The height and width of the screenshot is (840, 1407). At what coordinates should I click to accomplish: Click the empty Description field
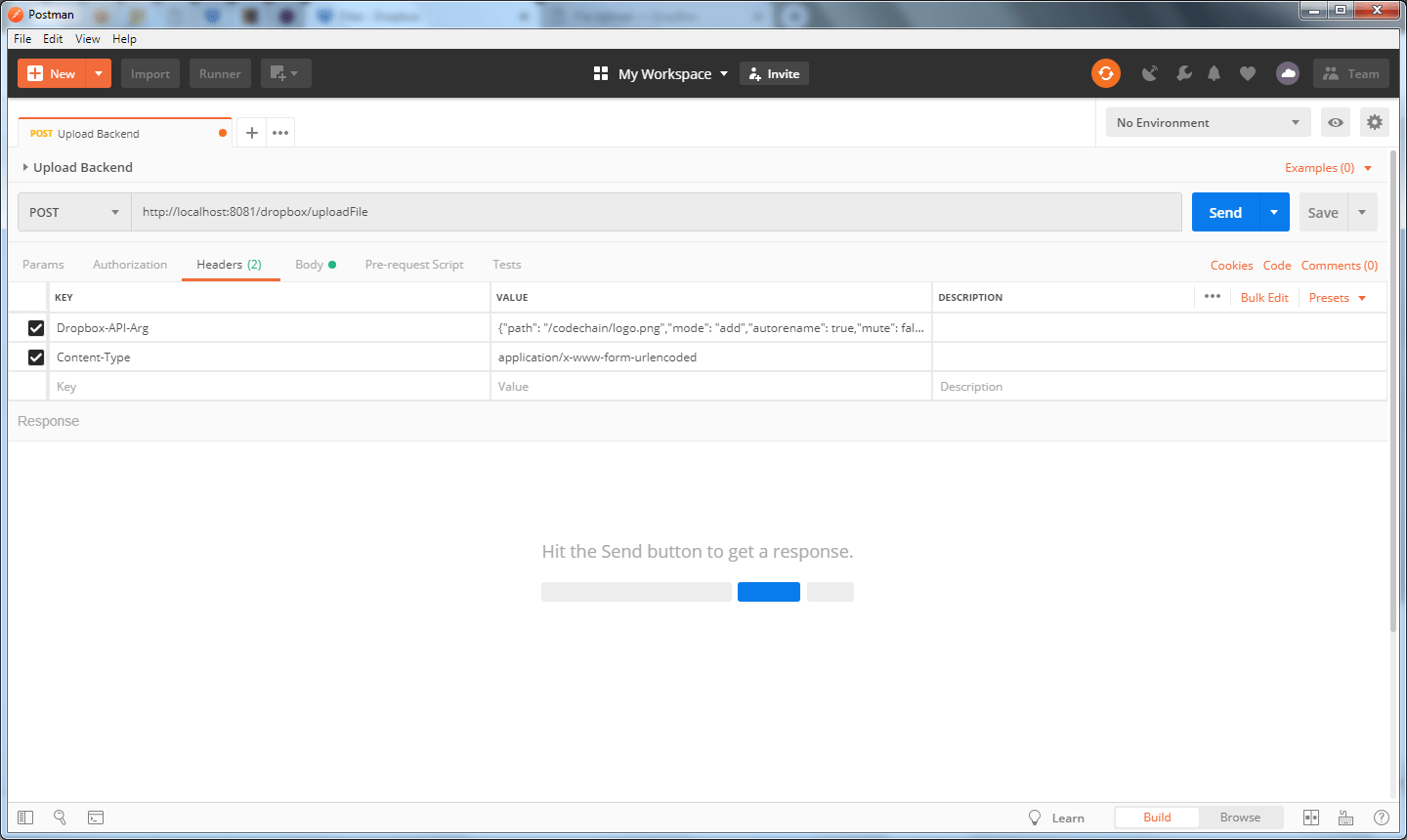1160,386
